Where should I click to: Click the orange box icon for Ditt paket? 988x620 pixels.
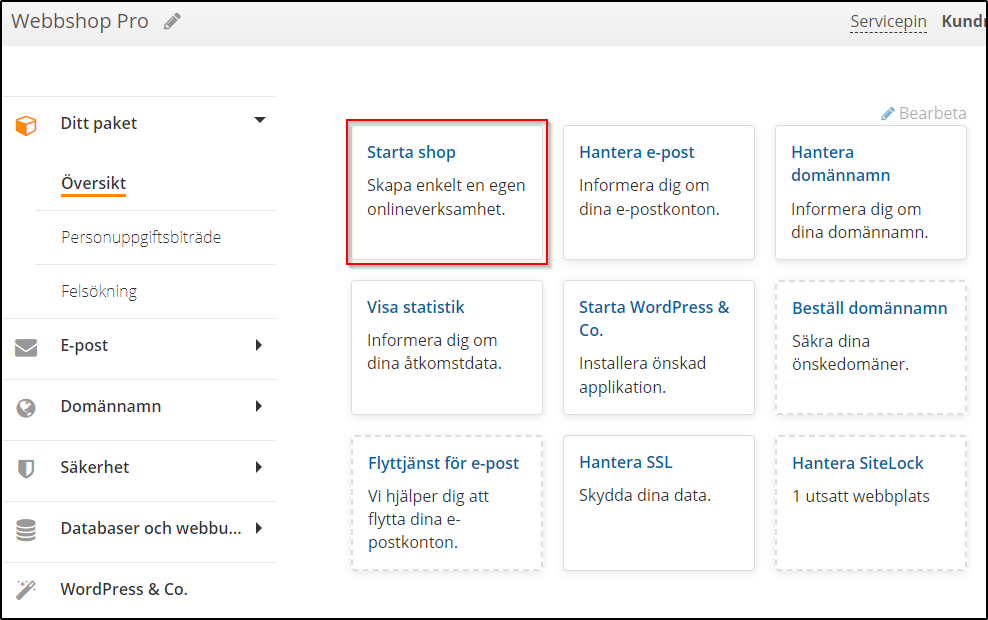tap(26, 124)
